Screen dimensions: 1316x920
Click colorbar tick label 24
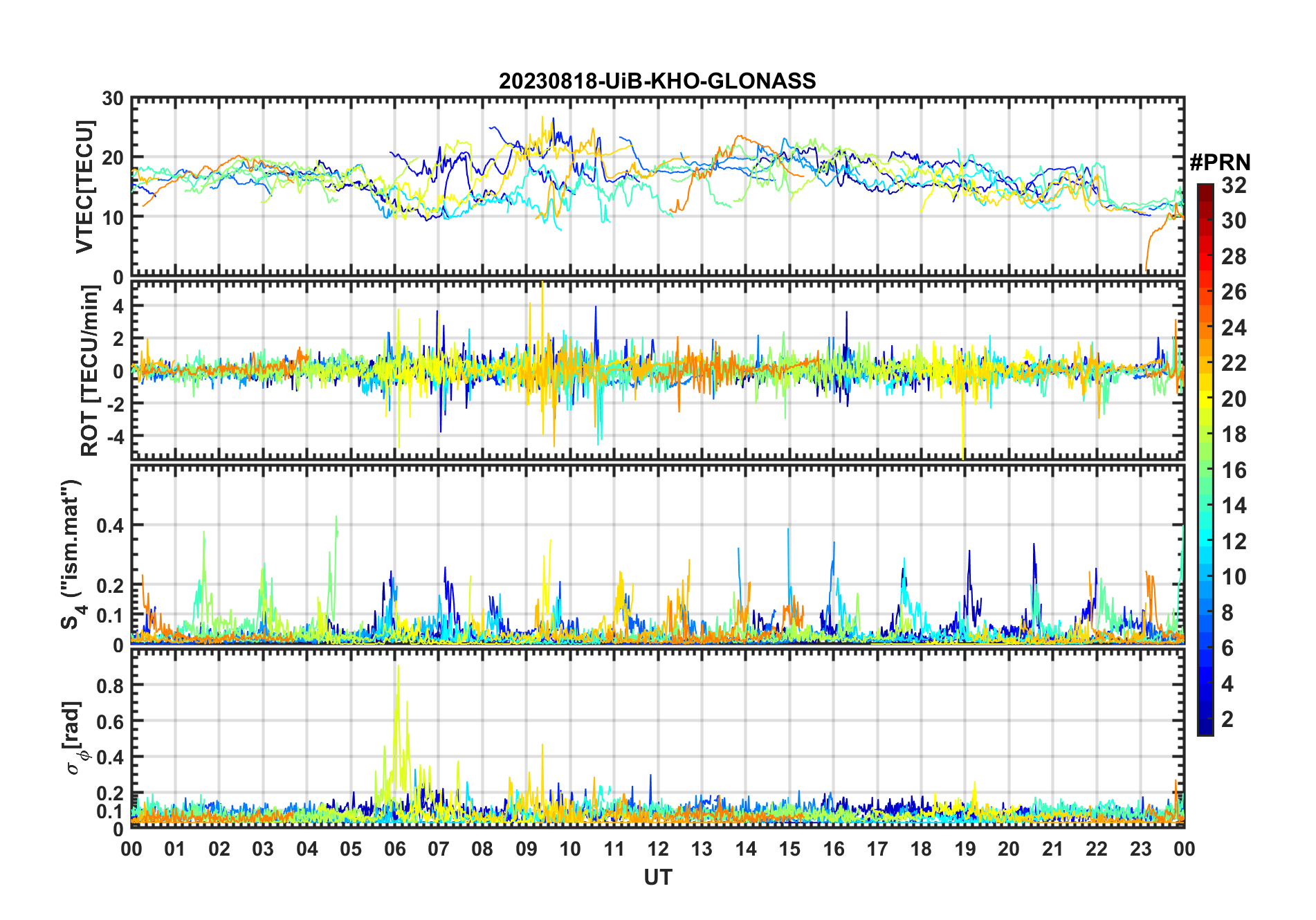click(x=1234, y=328)
